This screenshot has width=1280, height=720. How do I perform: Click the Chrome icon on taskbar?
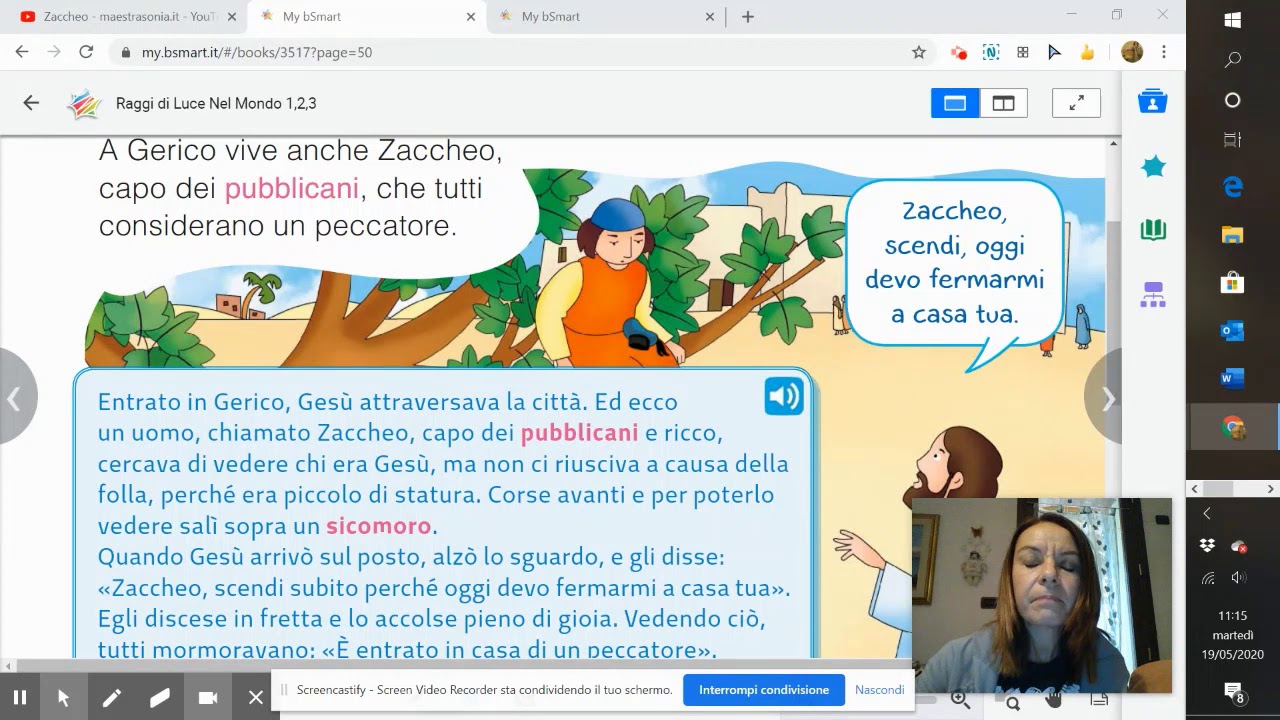point(1232,428)
